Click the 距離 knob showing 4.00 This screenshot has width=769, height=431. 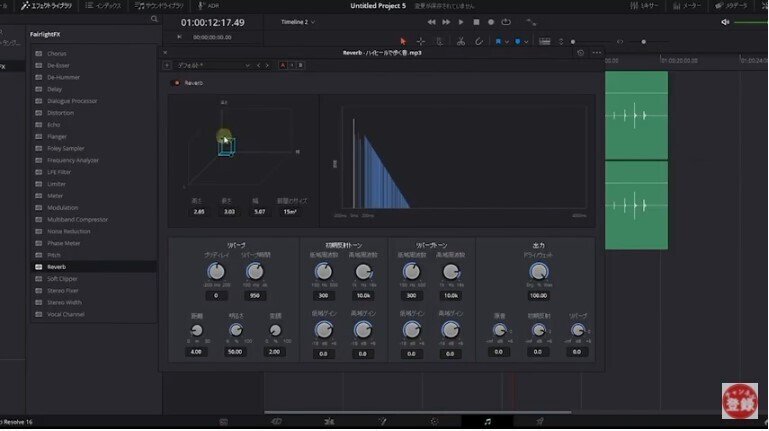pyautogui.click(x=196, y=330)
